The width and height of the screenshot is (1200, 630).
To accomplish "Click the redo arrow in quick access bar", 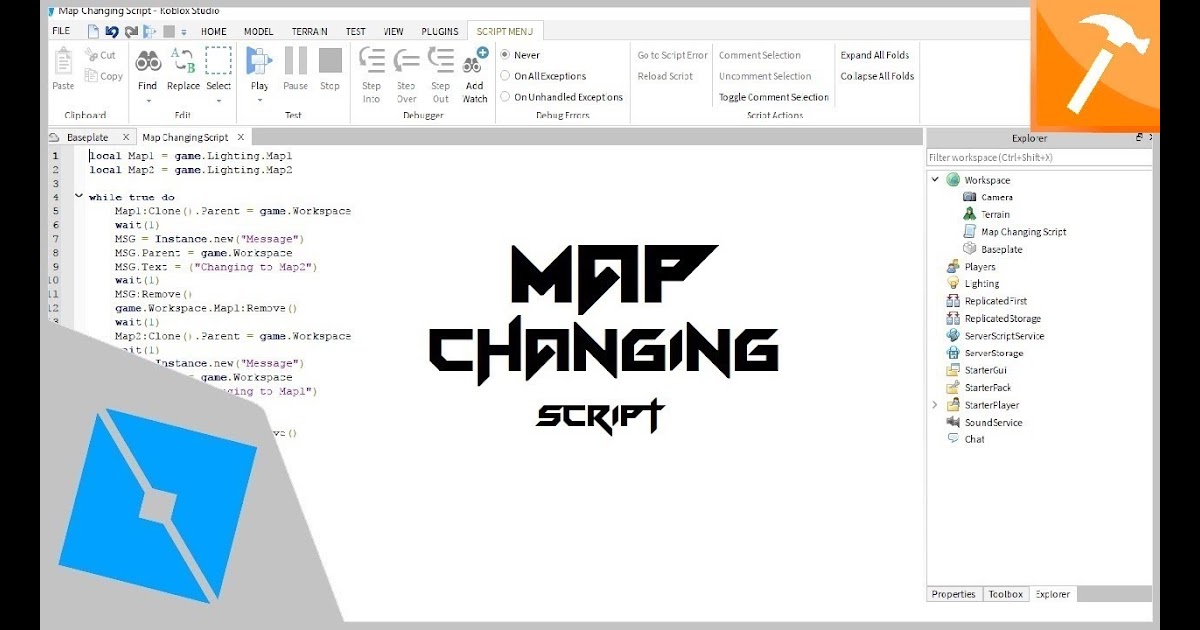I will pos(131,31).
